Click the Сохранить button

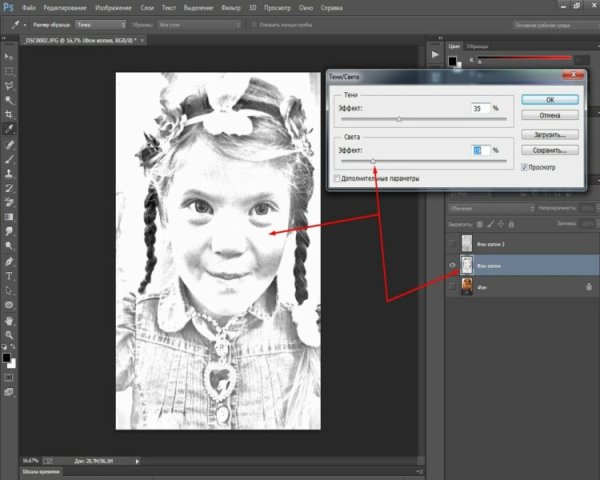click(x=550, y=150)
